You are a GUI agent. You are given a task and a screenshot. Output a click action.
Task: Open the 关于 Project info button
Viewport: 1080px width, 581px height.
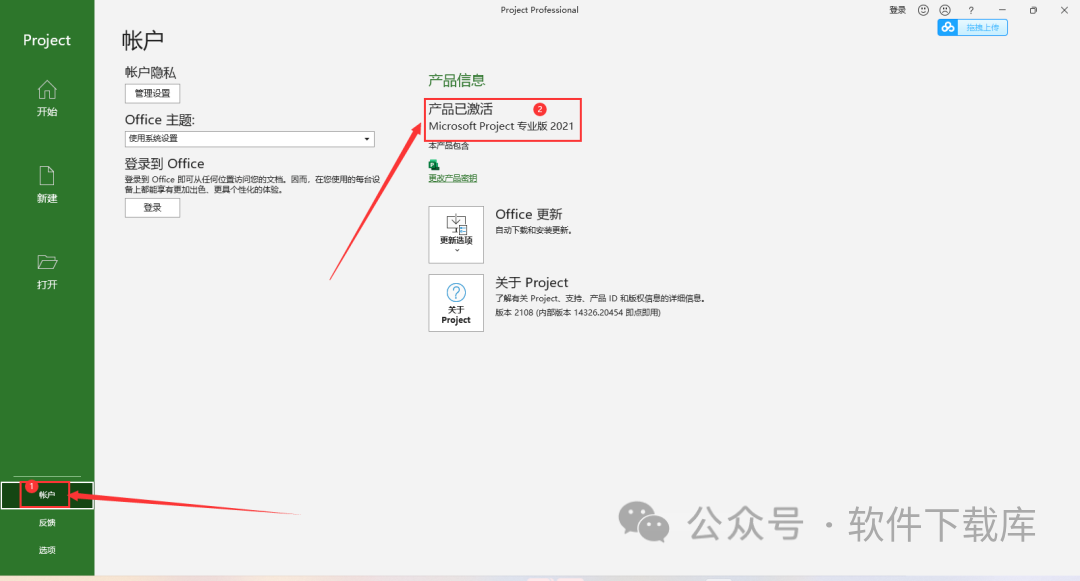(456, 303)
